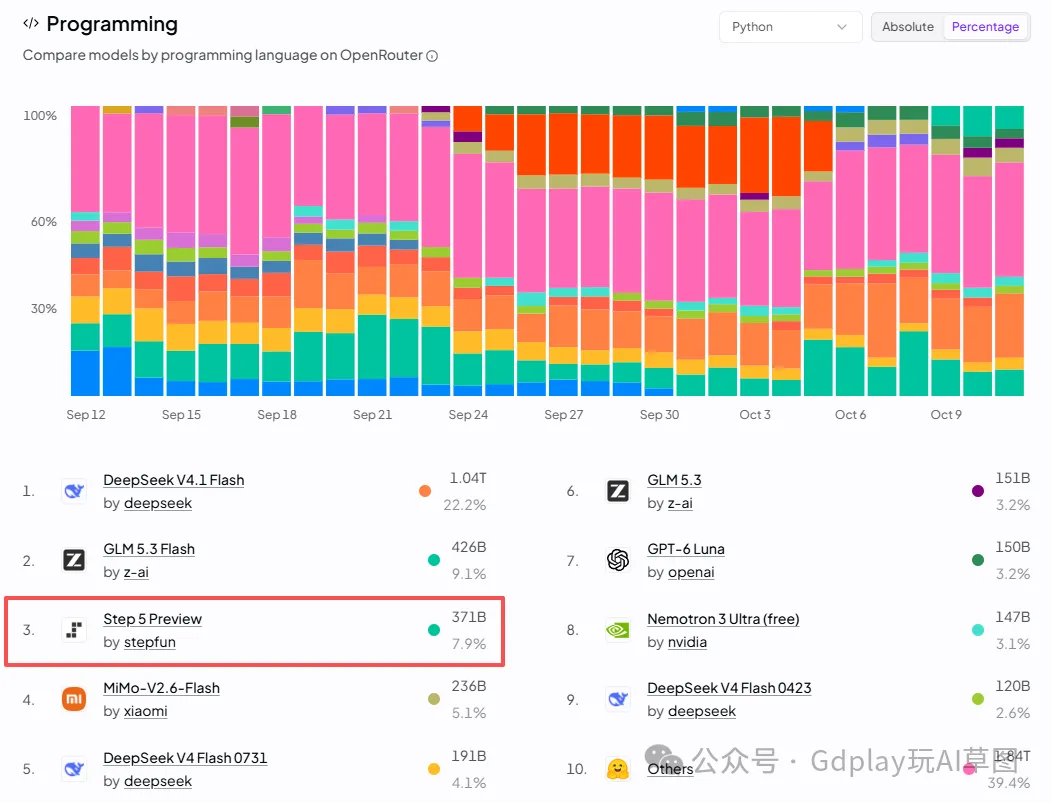Open the DeepSeek V4 Flash 0423 link
This screenshot has height=803, width=1052.
point(729,688)
